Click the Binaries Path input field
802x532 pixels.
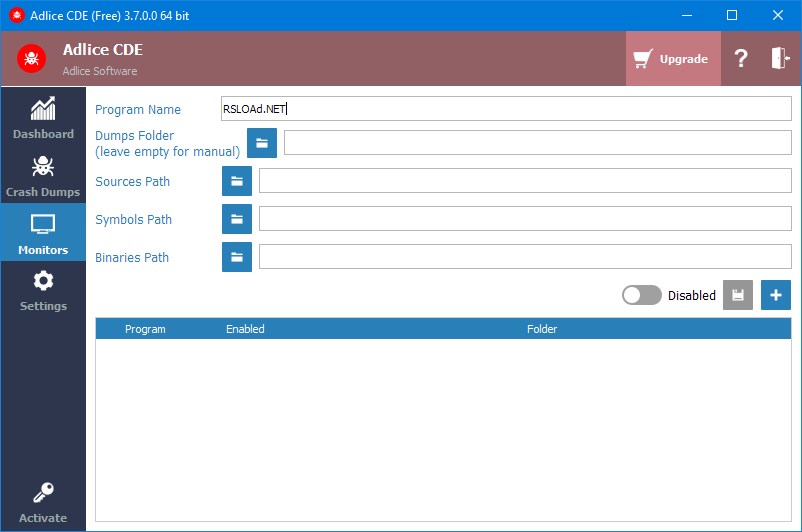coord(525,257)
